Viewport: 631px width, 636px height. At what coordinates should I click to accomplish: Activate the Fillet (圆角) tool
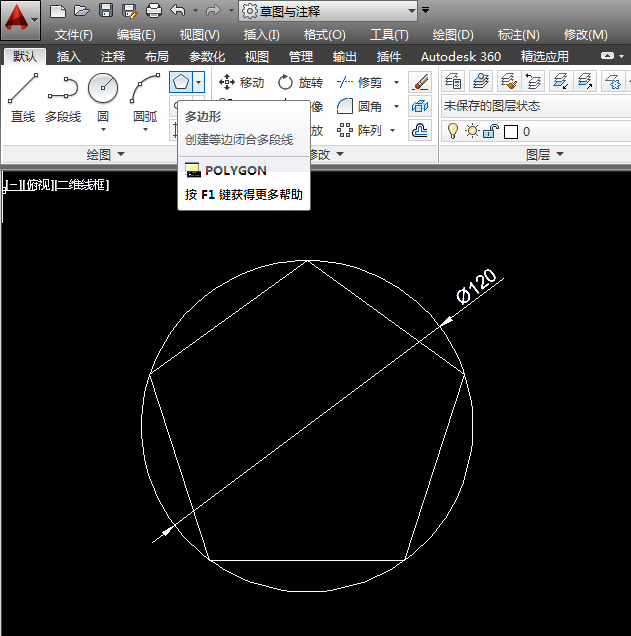coord(360,107)
